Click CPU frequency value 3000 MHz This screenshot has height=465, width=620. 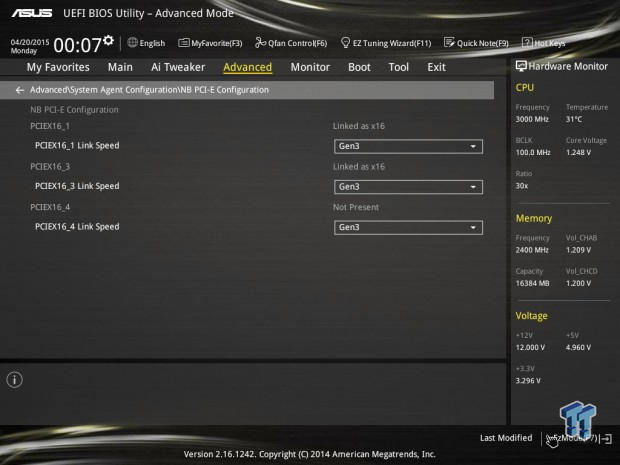pos(532,119)
